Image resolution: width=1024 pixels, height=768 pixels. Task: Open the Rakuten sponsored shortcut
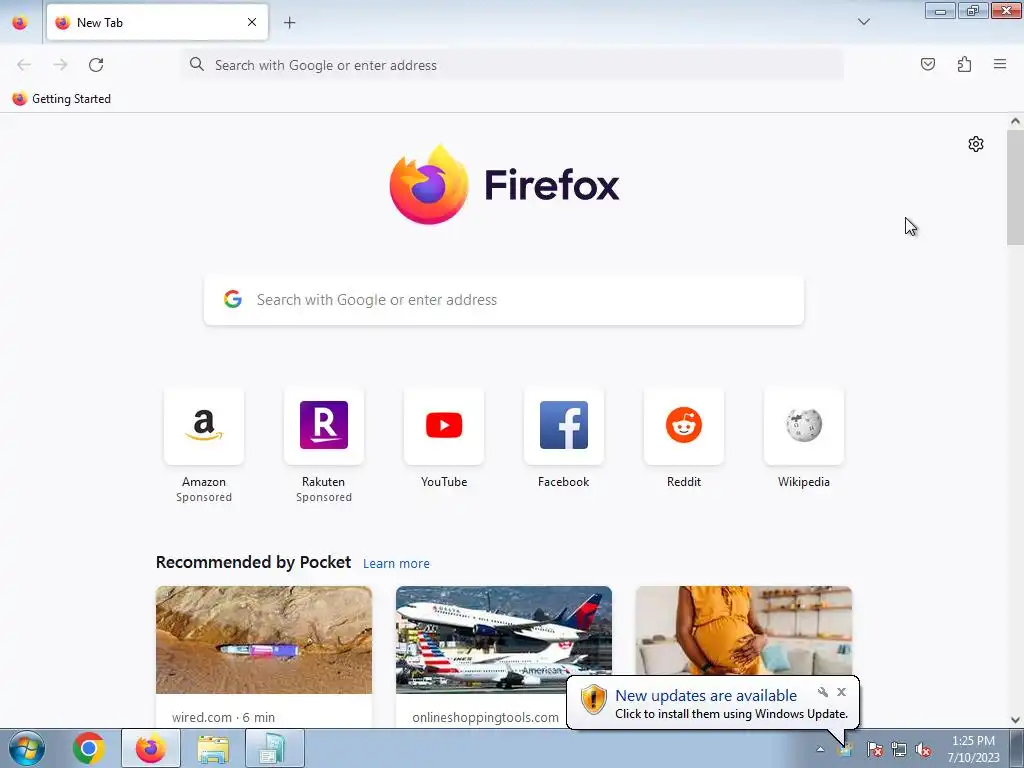(324, 426)
